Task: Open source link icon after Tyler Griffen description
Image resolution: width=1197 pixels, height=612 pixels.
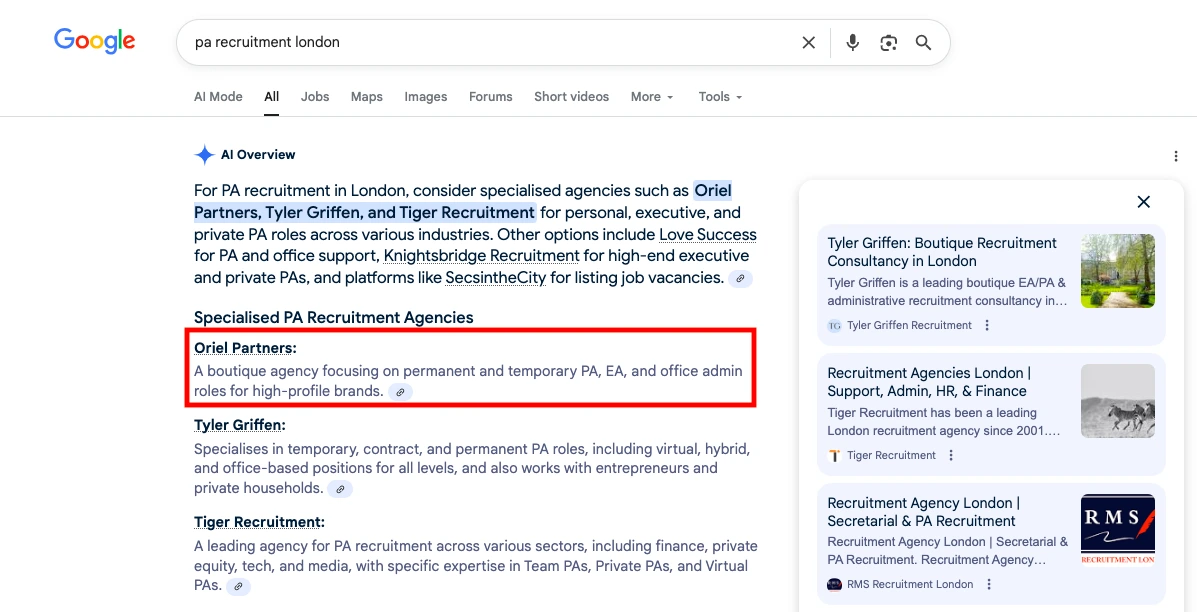Action: (x=340, y=489)
